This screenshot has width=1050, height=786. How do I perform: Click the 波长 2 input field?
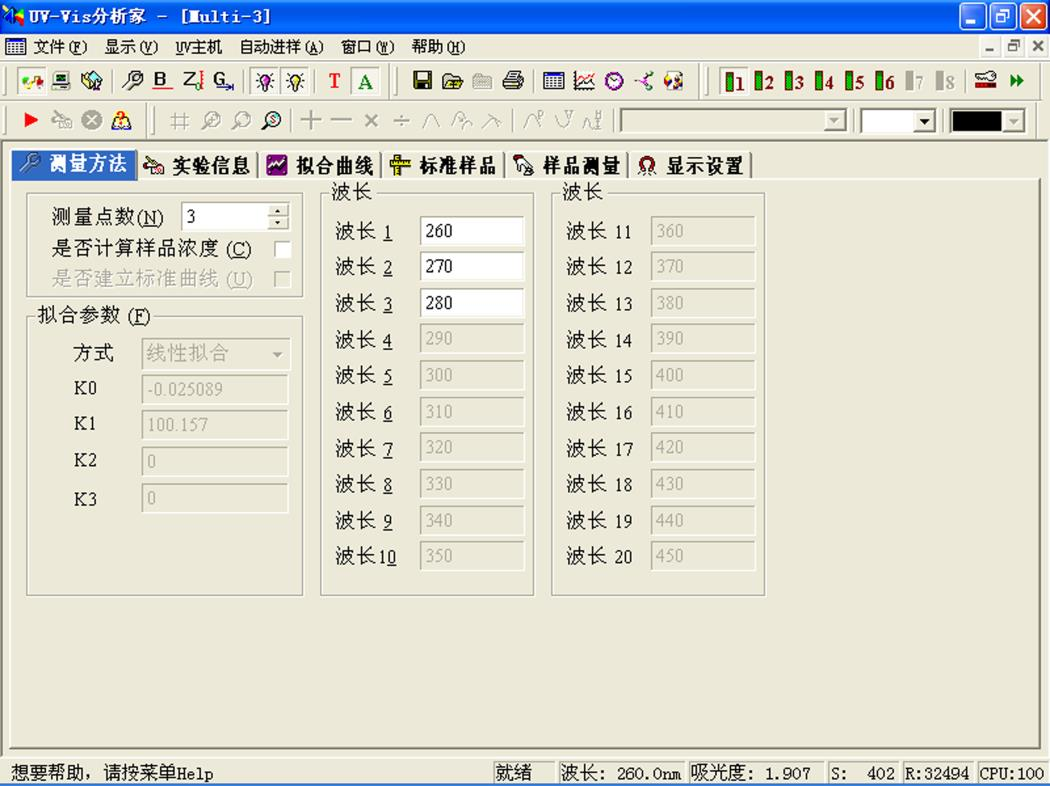pos(471,267)
